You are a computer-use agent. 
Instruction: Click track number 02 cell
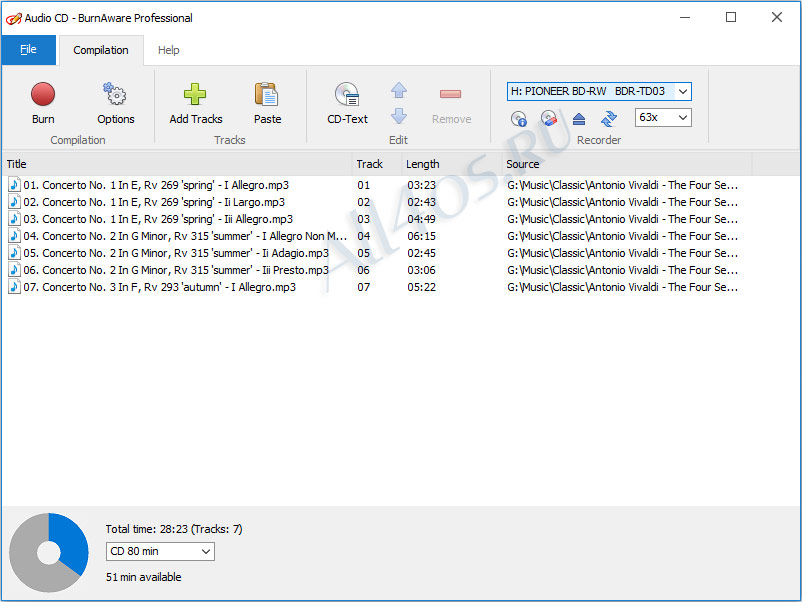pos(364,202)
